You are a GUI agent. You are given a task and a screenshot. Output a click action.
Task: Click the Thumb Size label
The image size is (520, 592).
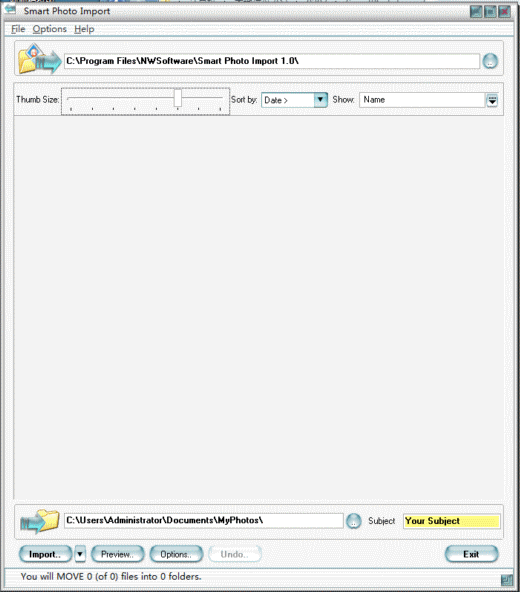click(x=37, y=100)
